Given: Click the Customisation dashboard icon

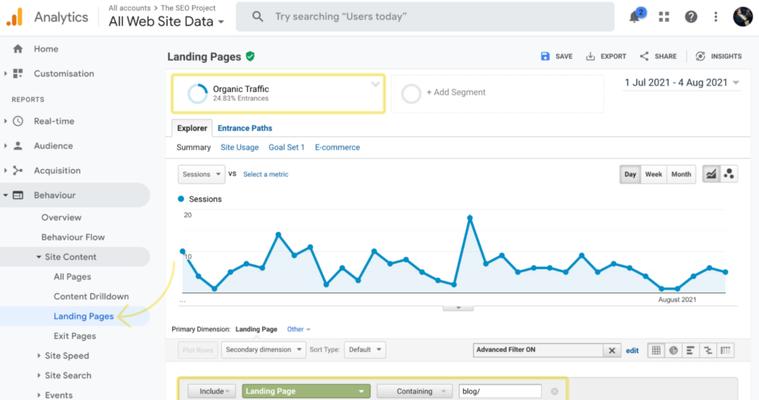Looking at the screenshot, I should point(18,74).
